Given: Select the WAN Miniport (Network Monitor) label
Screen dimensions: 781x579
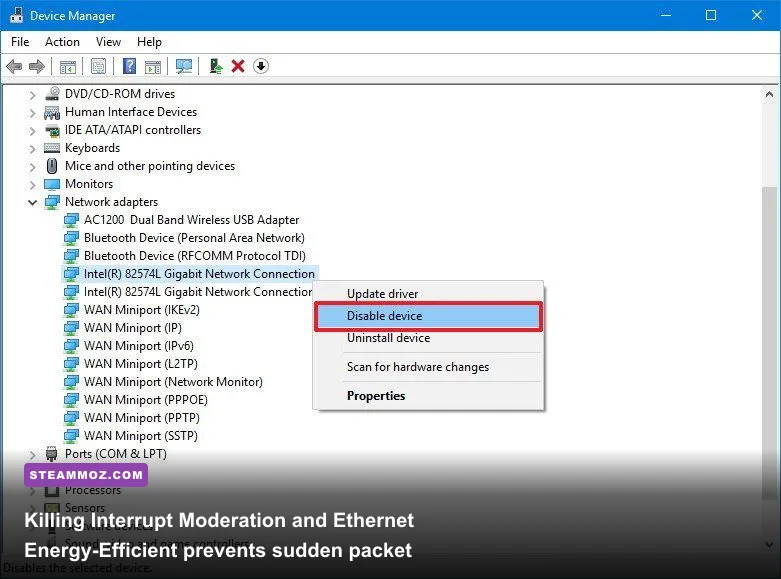Looking at the screenshot, I should pyautogui.click(x=173, y=382).
